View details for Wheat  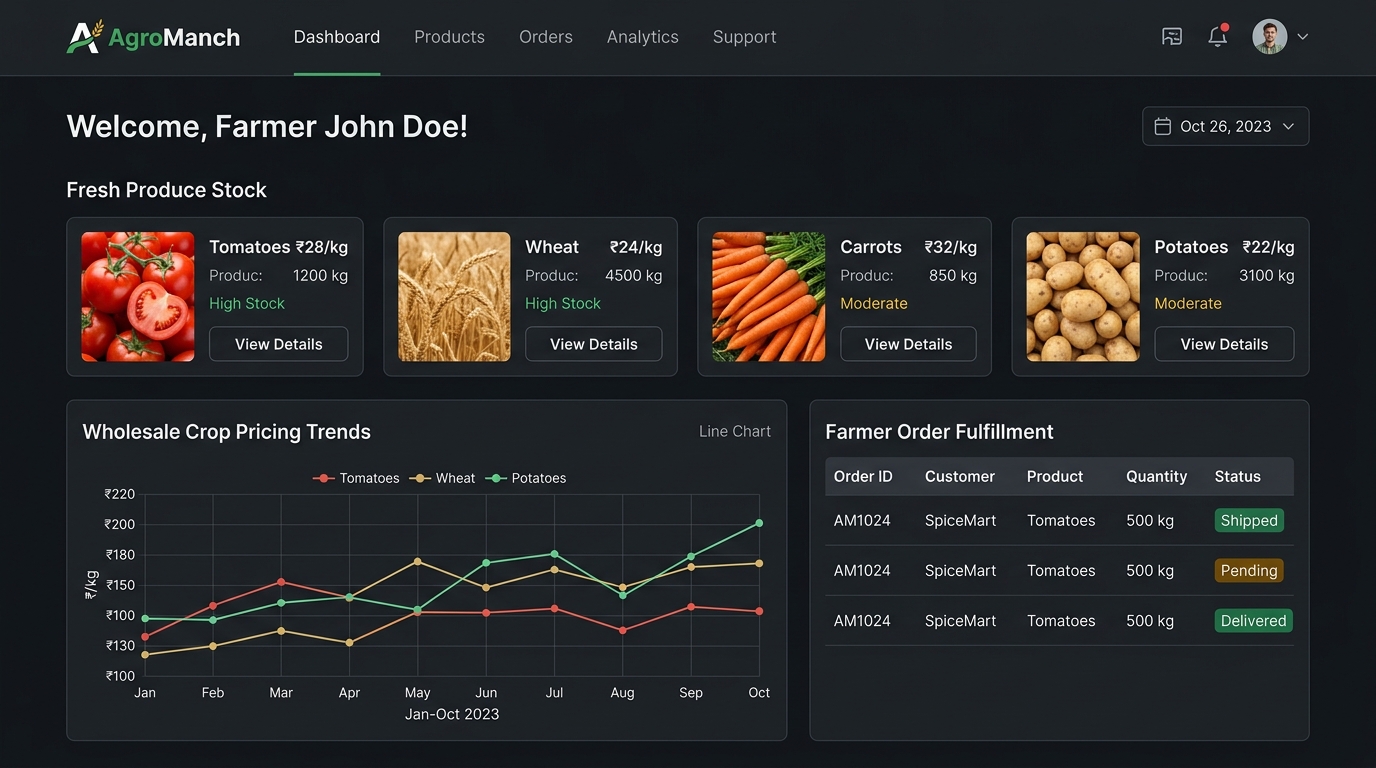coord(594,344)
